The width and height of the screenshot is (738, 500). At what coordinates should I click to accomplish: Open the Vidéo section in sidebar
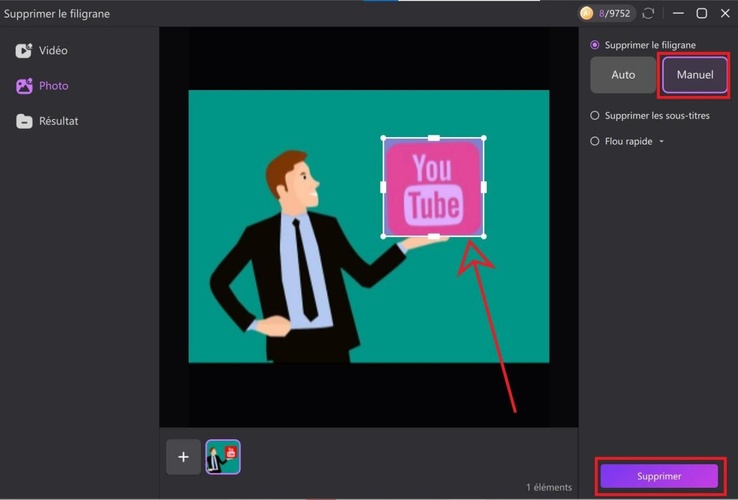coord(41,50)
